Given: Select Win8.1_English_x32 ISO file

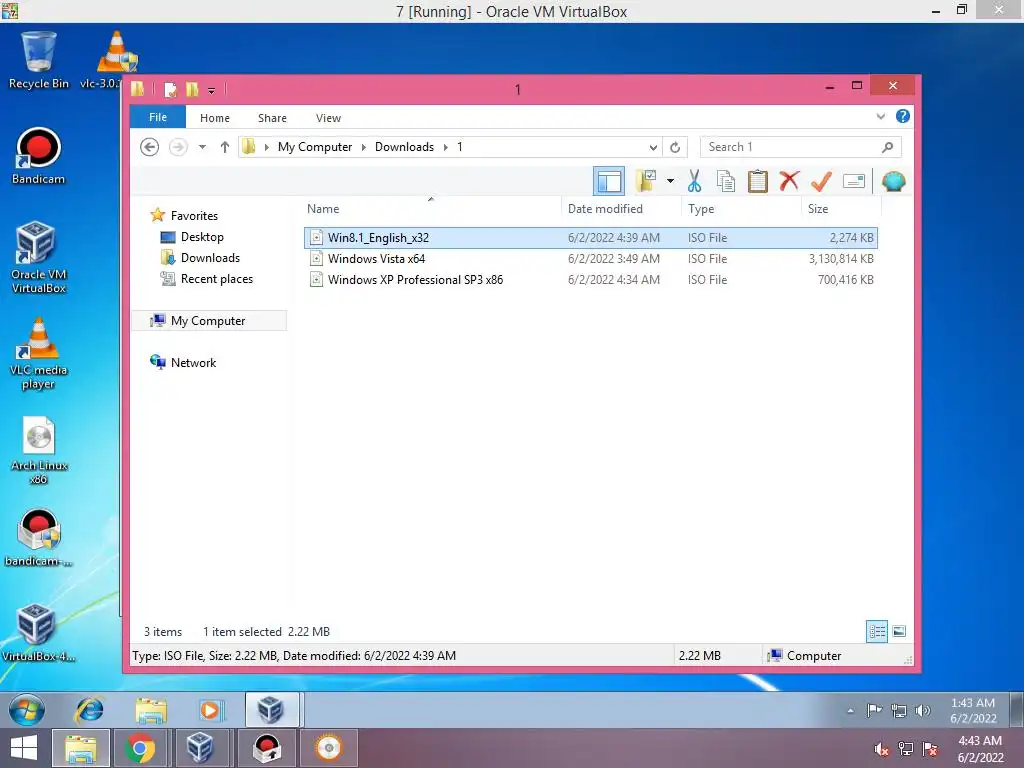Looking at the screenshot, I should pyautogui.click(x=590, y=238).
